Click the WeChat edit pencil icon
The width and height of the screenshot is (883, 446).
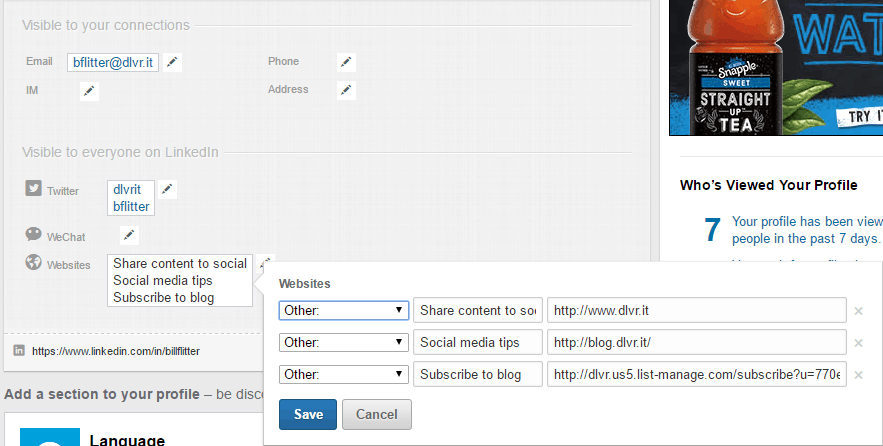(129, 235)
